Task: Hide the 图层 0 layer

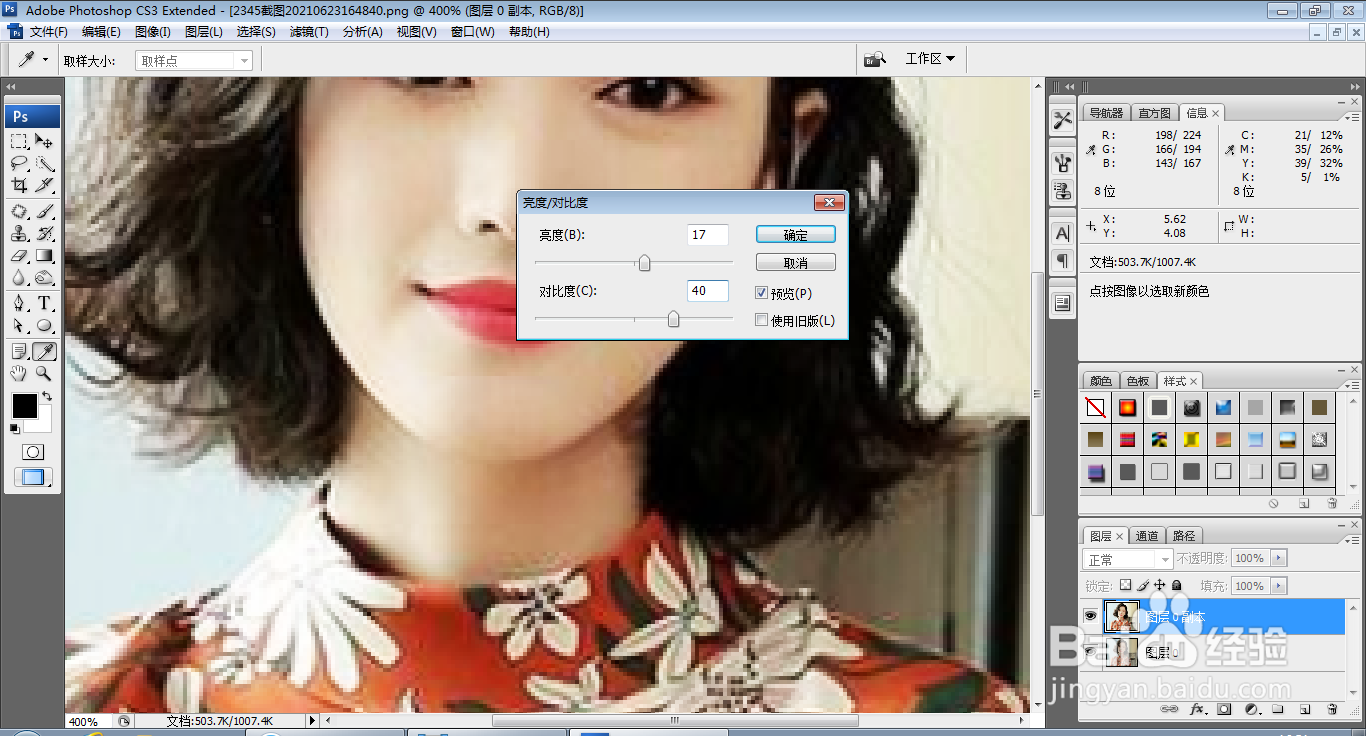Action: click(1091, 652)
